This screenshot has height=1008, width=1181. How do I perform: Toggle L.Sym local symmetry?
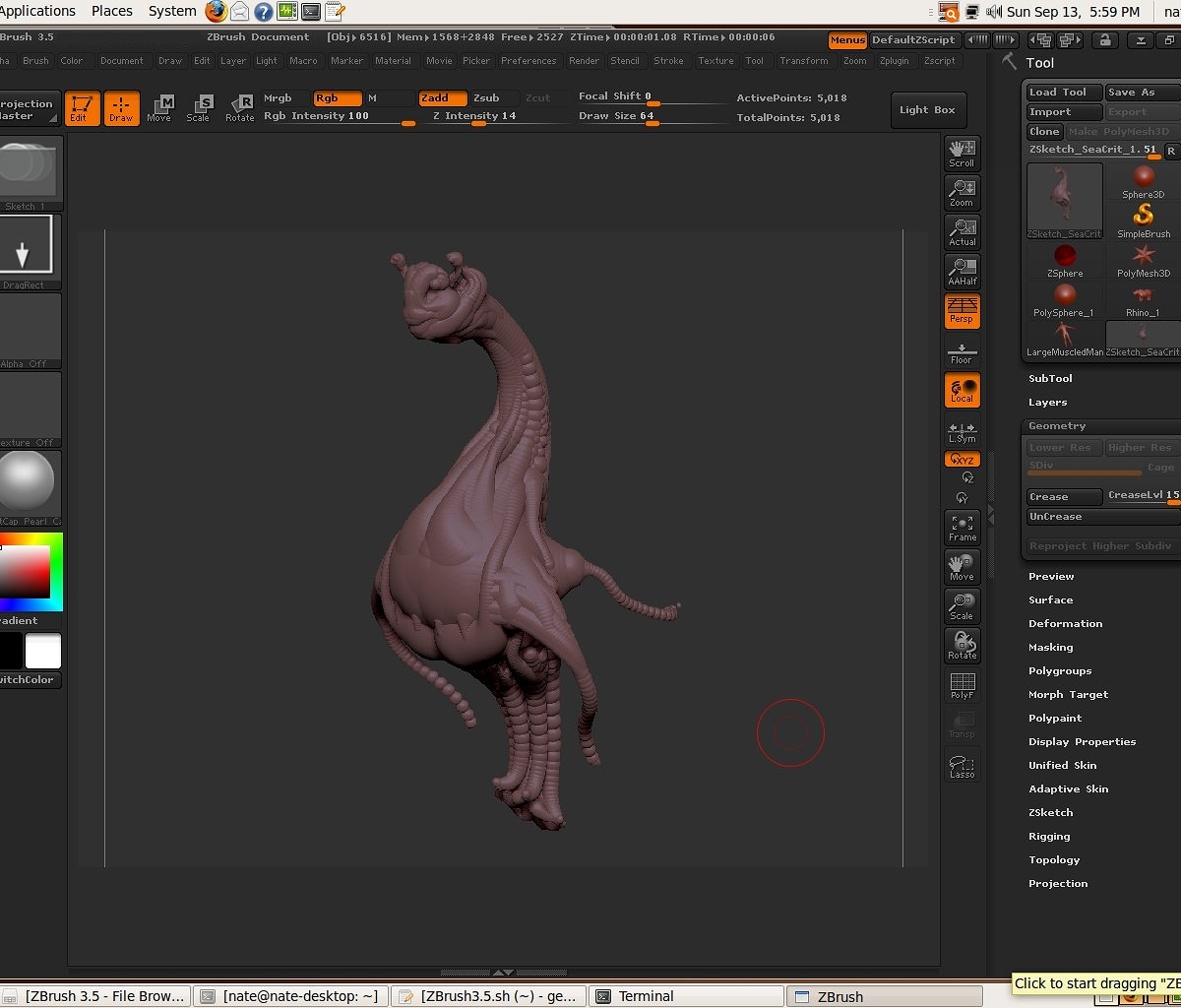(x=962, y=432)
